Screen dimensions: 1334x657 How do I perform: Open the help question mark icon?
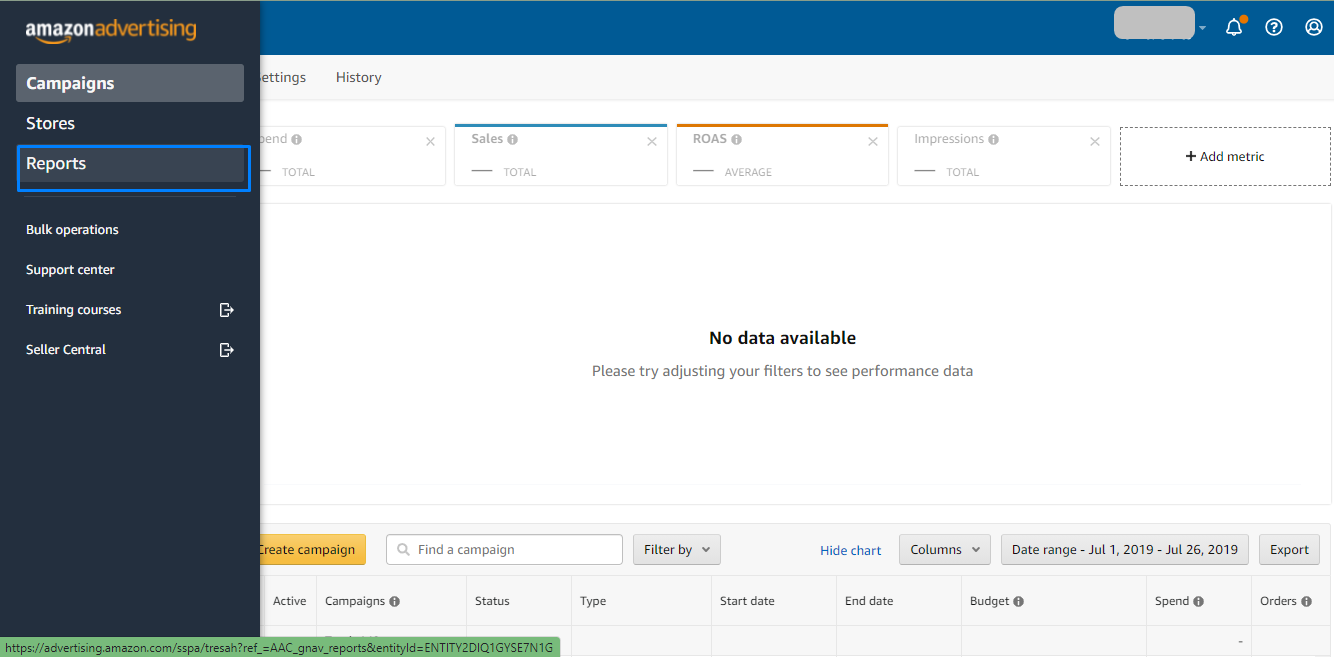click(x=1274, y=27)
